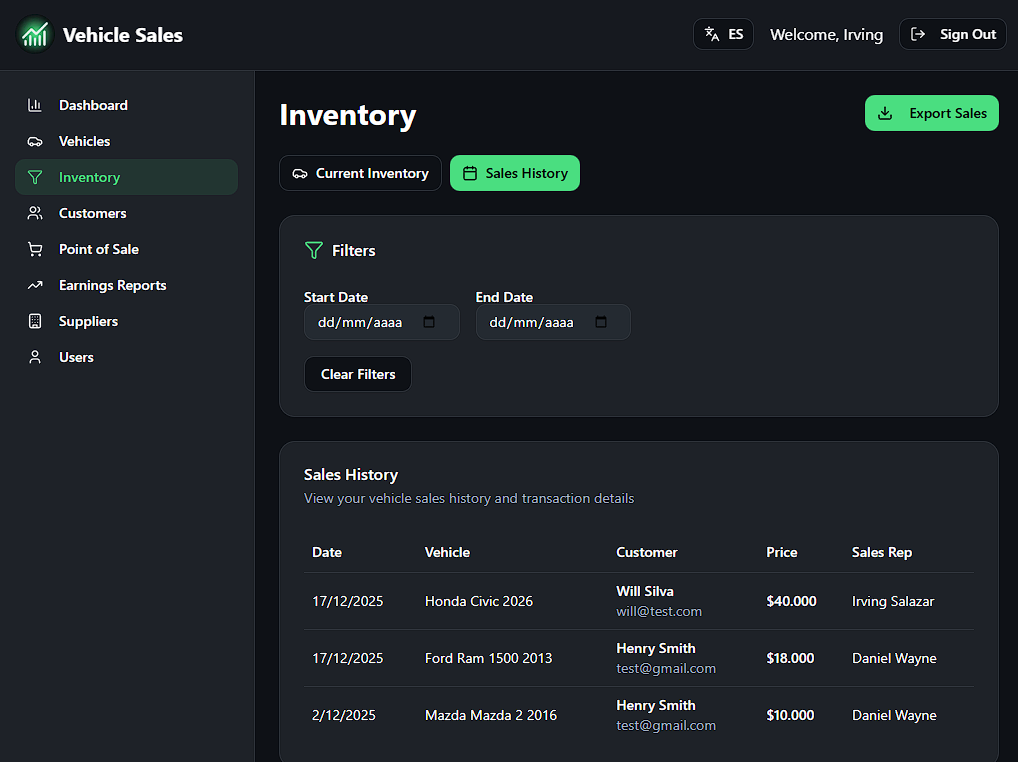The height and width of the screenshot is (762, 1018).
Task: Click the Honda Civic 2026 cell
Action: click(479, 602)
